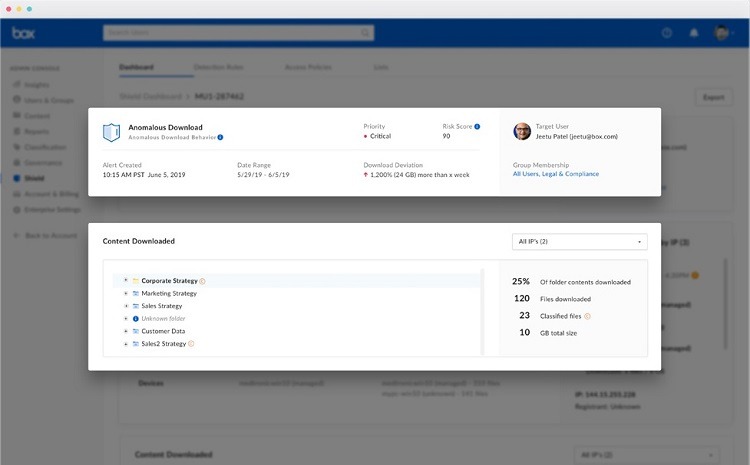The width and height of the screenshot is (750, 465).
Task: Expand the Corporate Strategy folder
Action: (126, 280)
